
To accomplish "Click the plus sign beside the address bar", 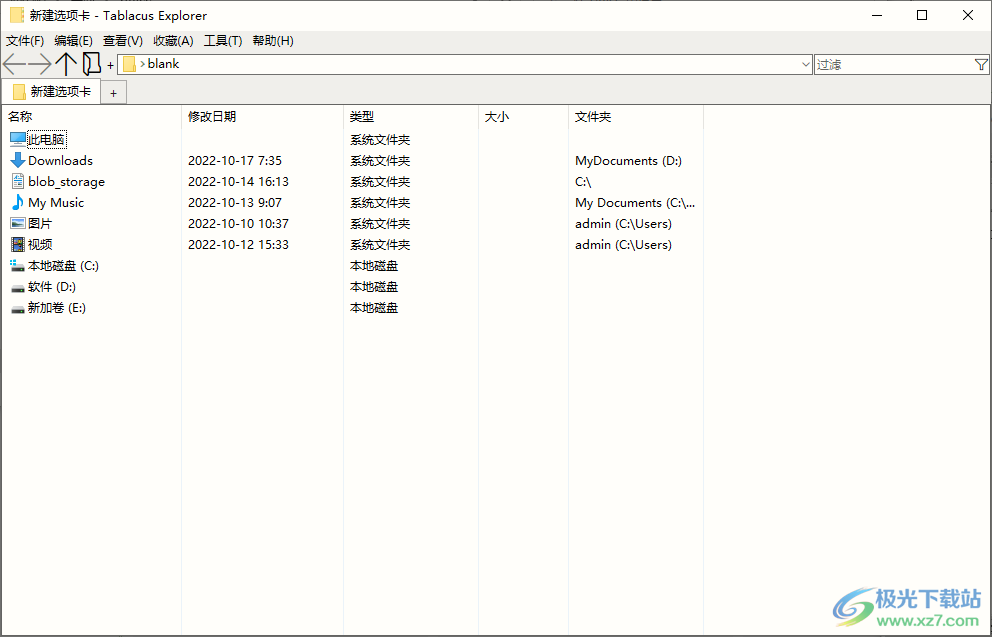I will tap(110, 65).
